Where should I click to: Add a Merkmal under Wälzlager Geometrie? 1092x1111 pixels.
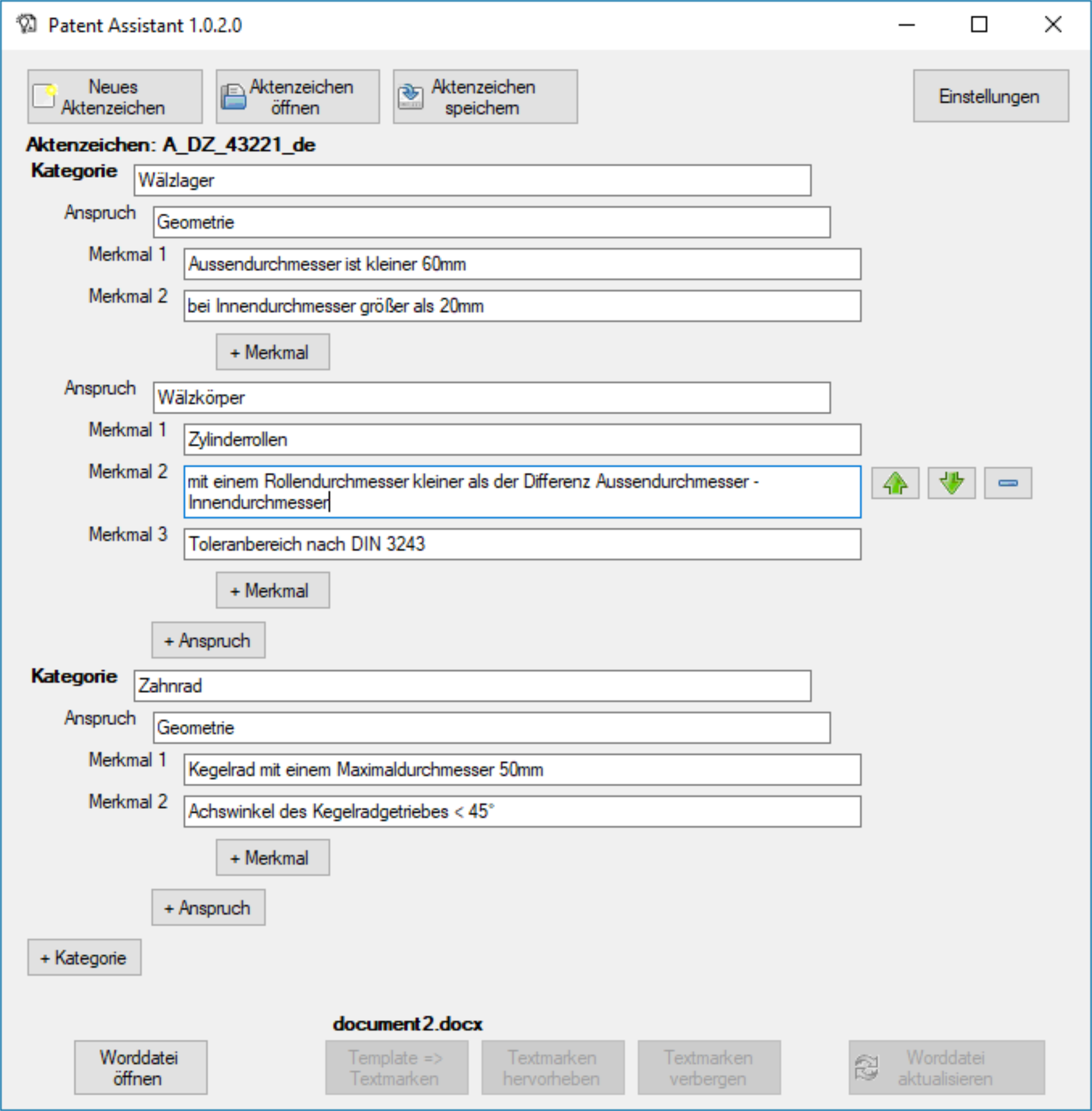click(272, 352)
